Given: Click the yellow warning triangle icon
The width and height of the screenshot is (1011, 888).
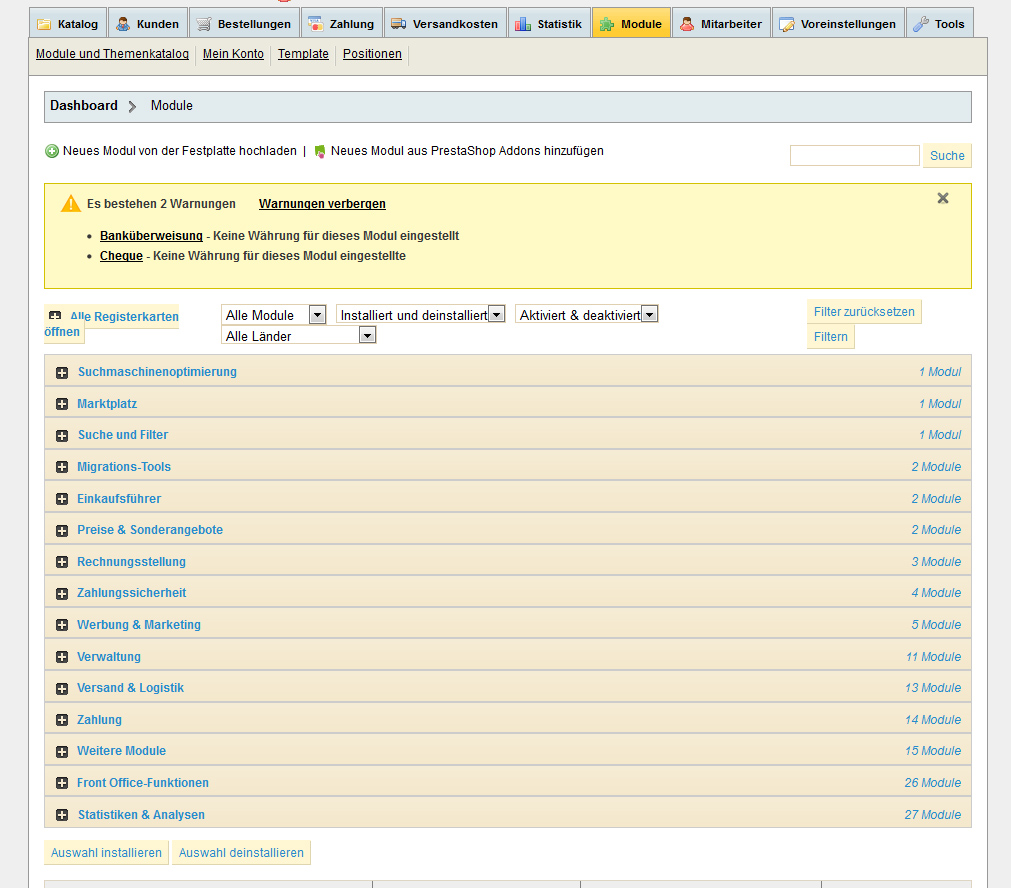Looking at the screenshot, I should (x=71, y=204).
